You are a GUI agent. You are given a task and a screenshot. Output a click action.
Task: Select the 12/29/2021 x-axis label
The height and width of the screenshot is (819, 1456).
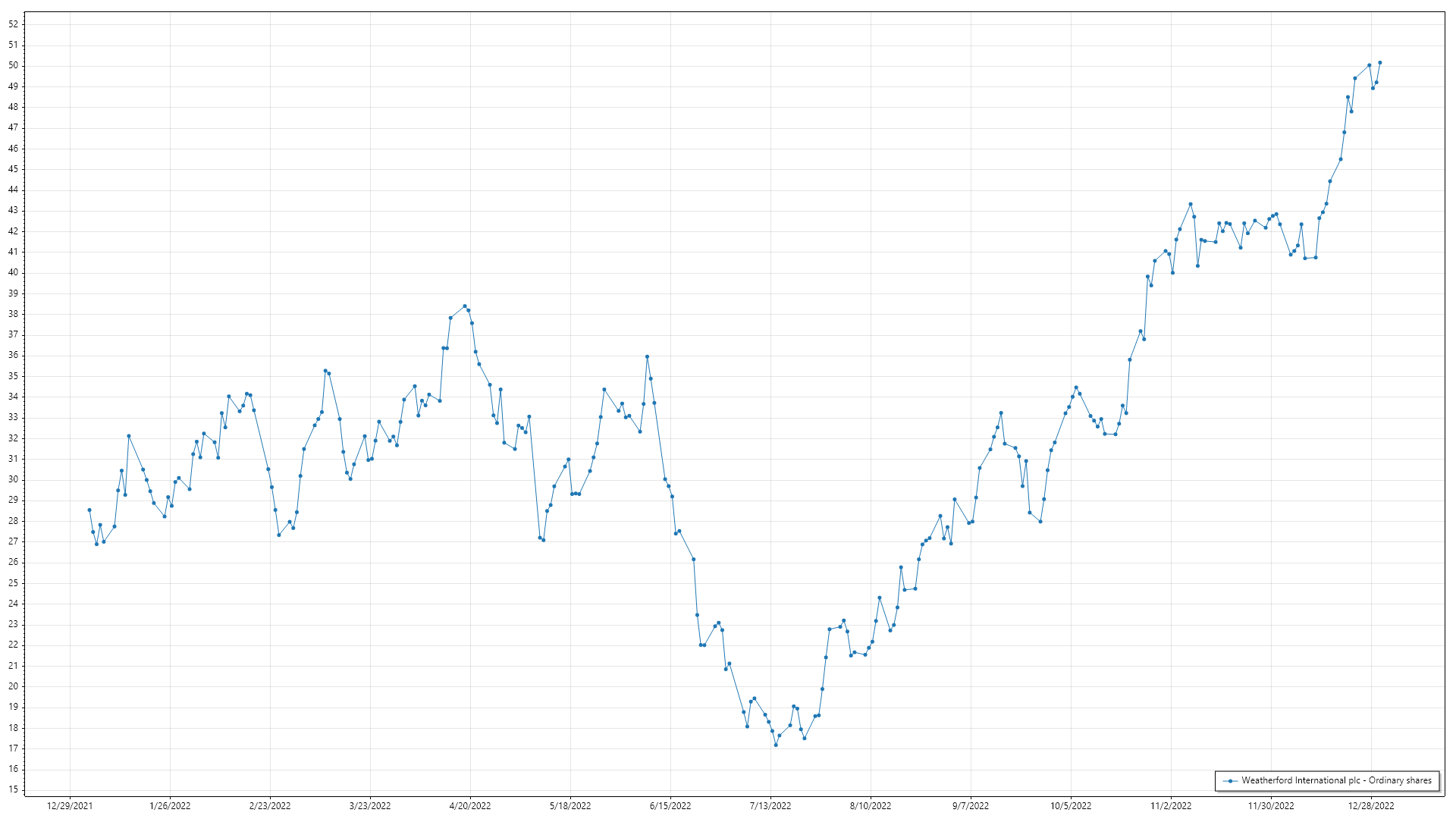pyautogui.click(x=70, y=806)
